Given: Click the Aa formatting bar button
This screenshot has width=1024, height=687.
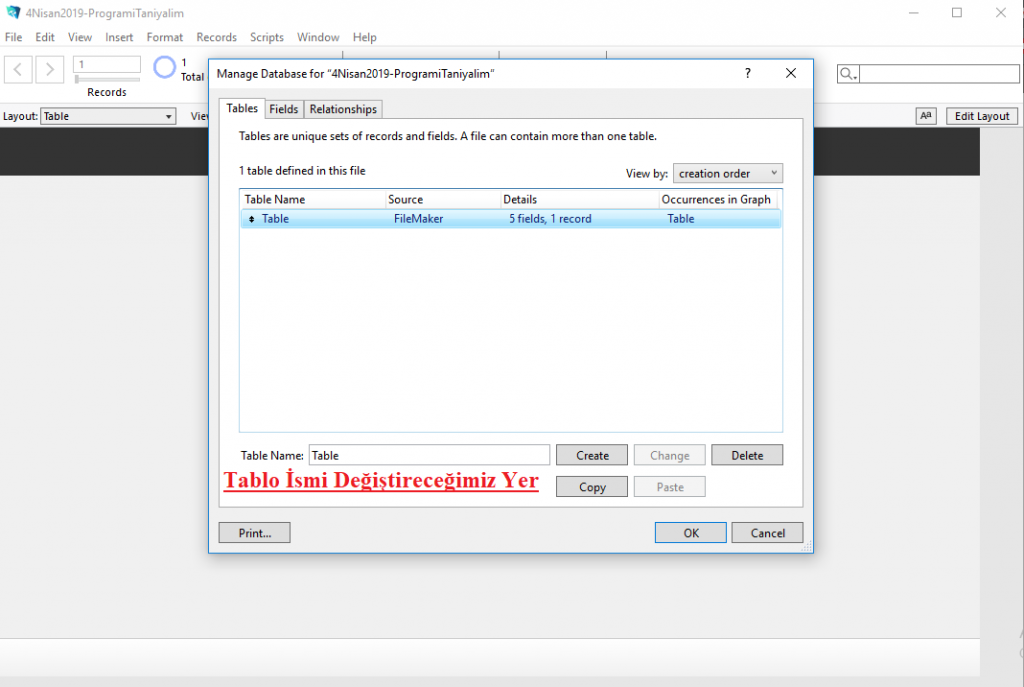Looking at the screenshot, I should [925, 116].
